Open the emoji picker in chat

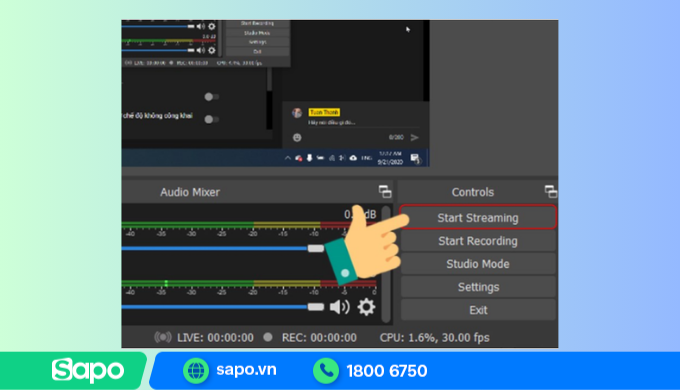click(x=297, y=138)
